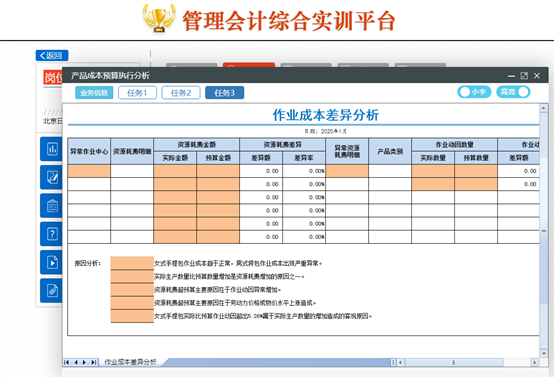
Task: Open the video play file icon
Action: 51,262
